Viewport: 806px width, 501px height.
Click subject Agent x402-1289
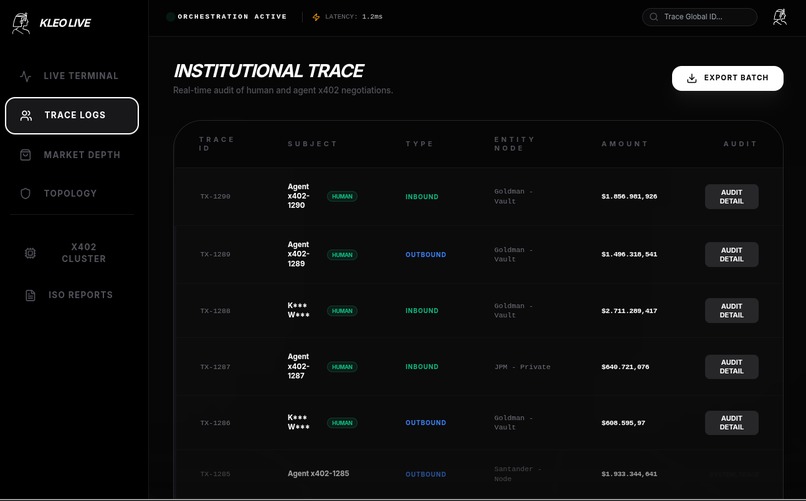coord(299,254)
